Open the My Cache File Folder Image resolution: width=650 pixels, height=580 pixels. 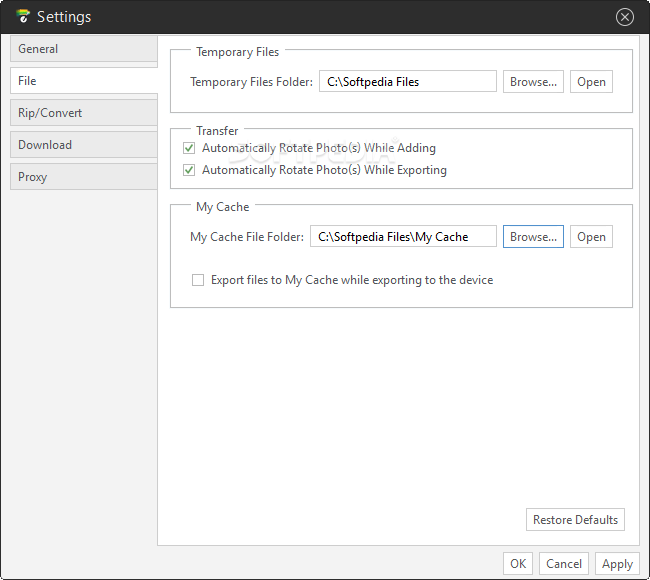point(591,237)
